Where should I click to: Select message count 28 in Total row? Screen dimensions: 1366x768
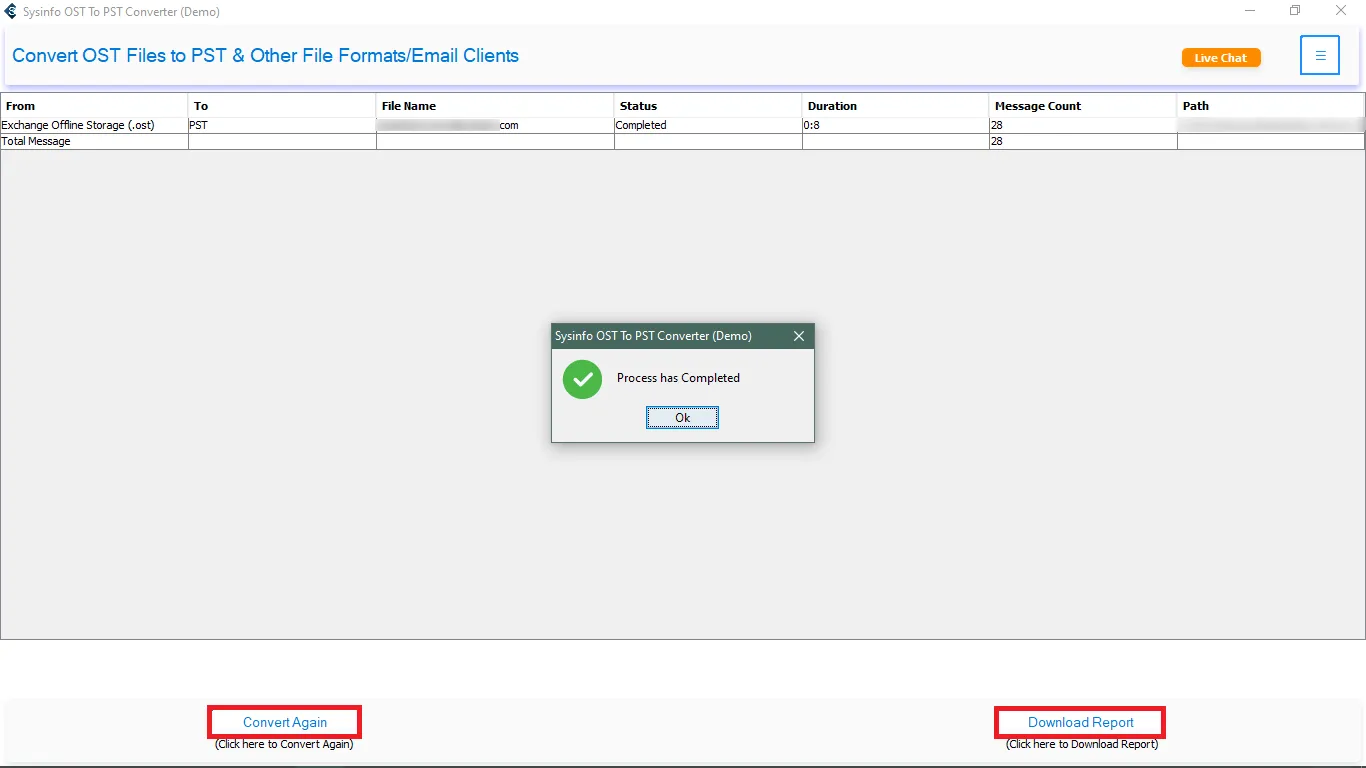click(1083, 142)
